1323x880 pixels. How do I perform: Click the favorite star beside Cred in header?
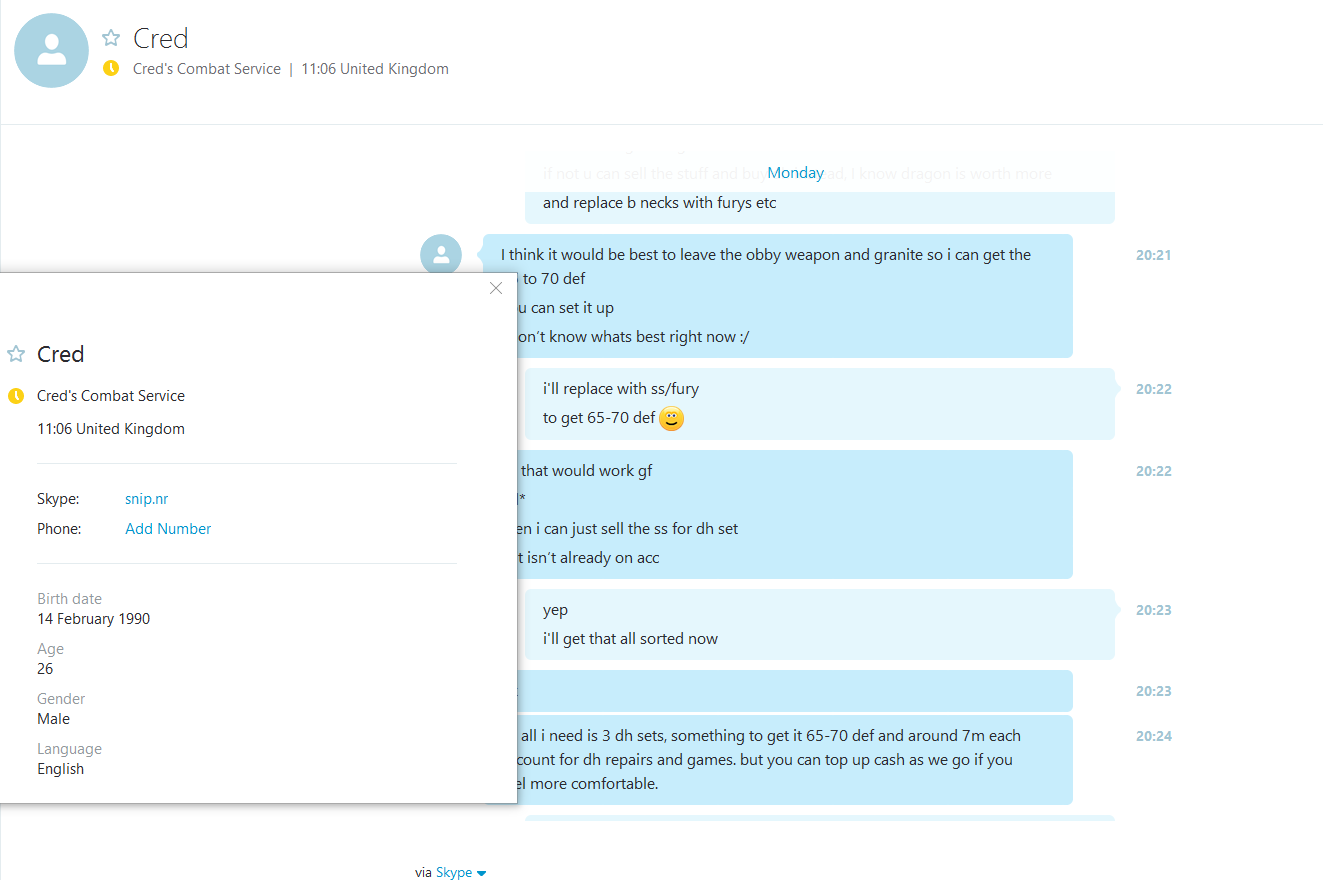coord(111,38)
